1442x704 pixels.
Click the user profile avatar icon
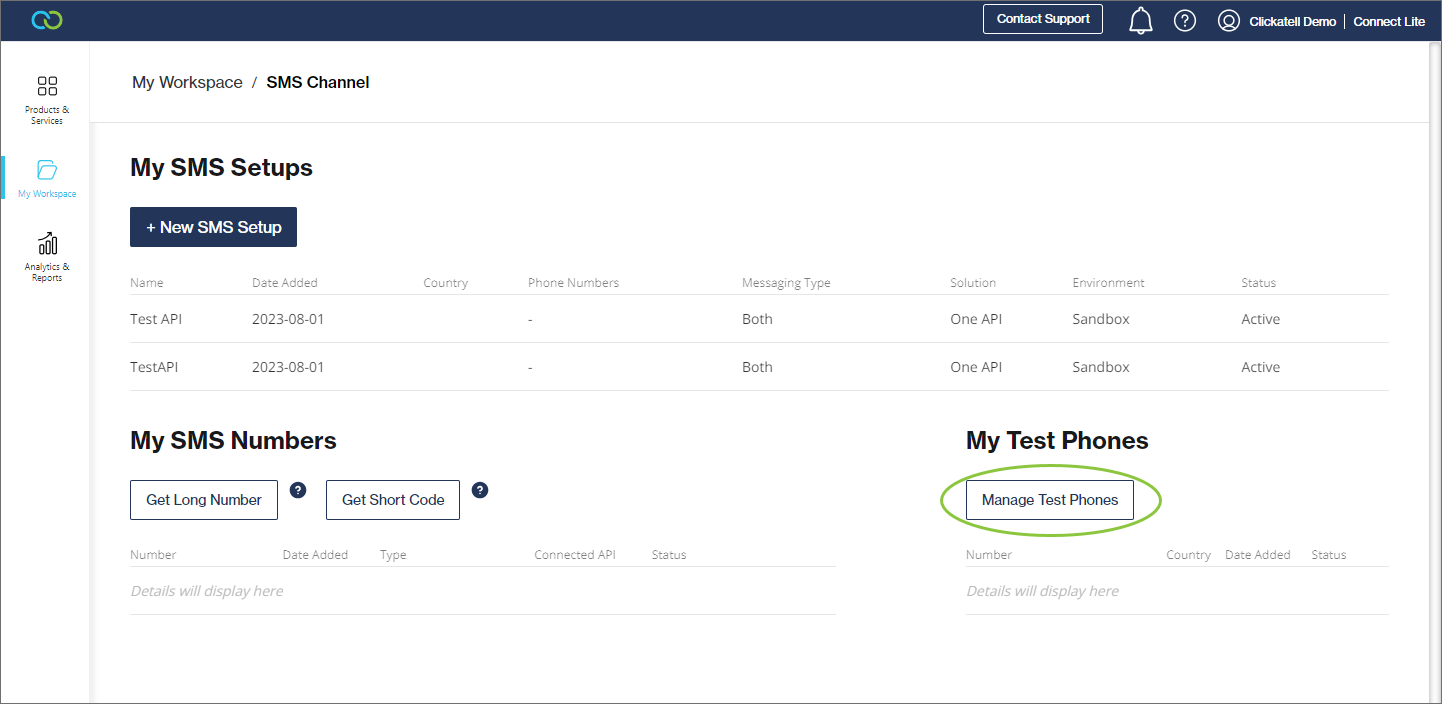click(1229, 21)
